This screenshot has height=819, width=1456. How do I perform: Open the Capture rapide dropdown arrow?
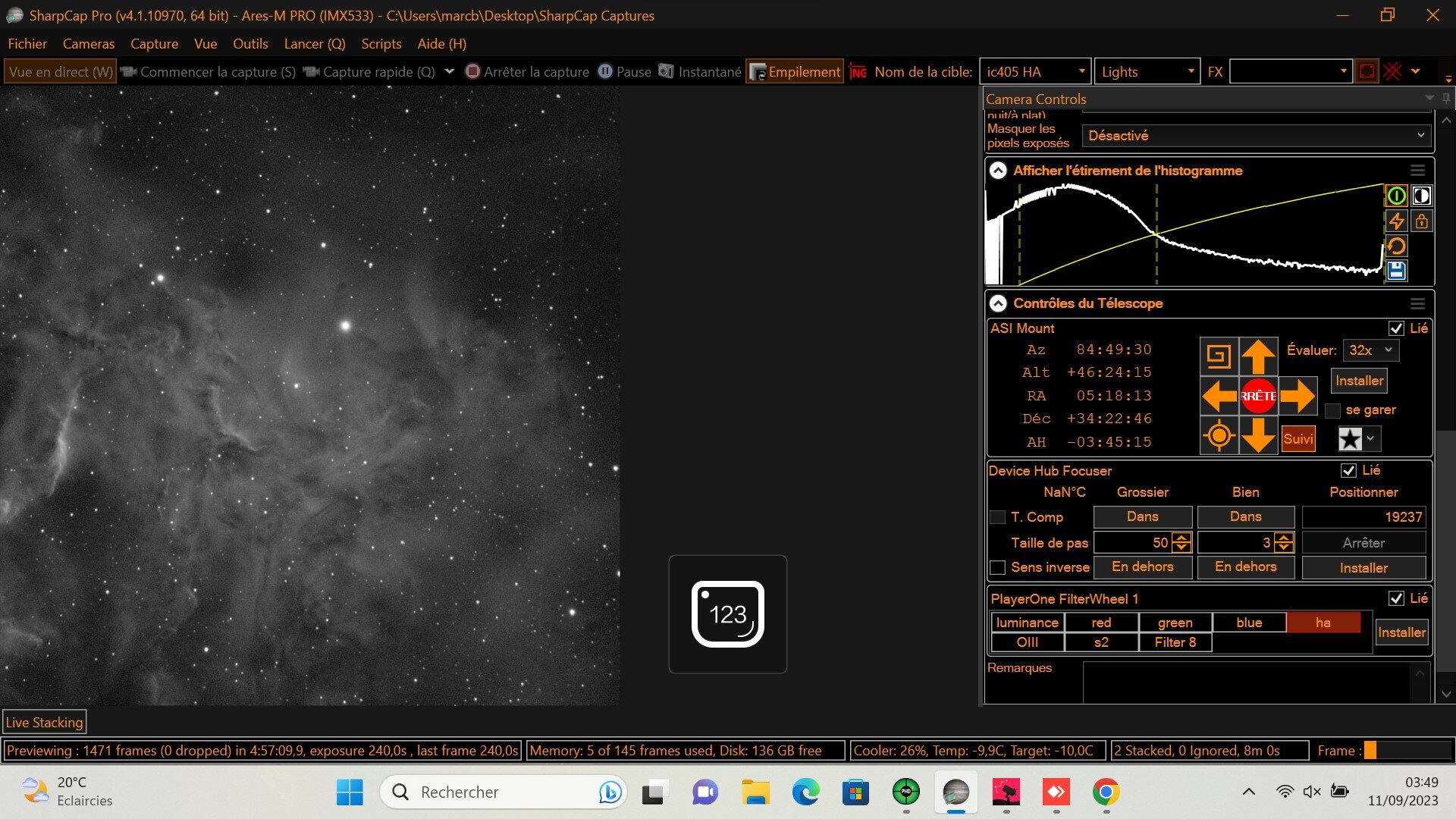[449, 71]
